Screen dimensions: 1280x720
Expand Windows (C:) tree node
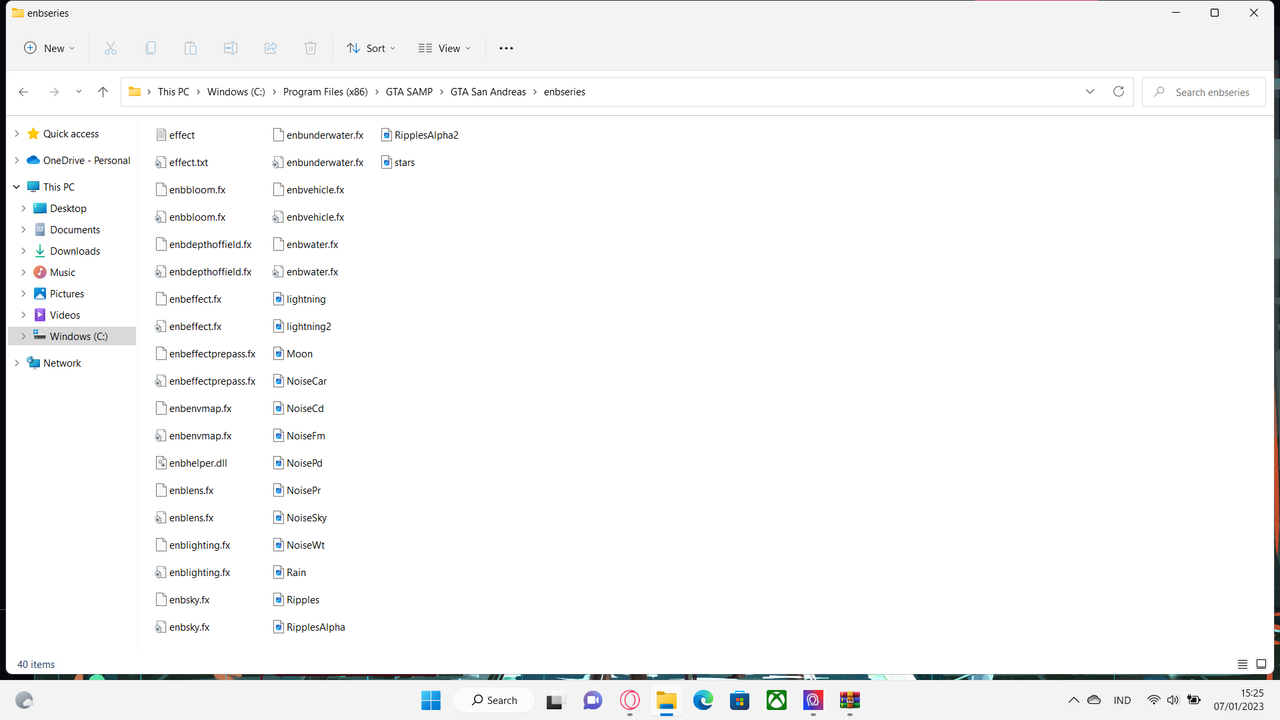(23, 336)
